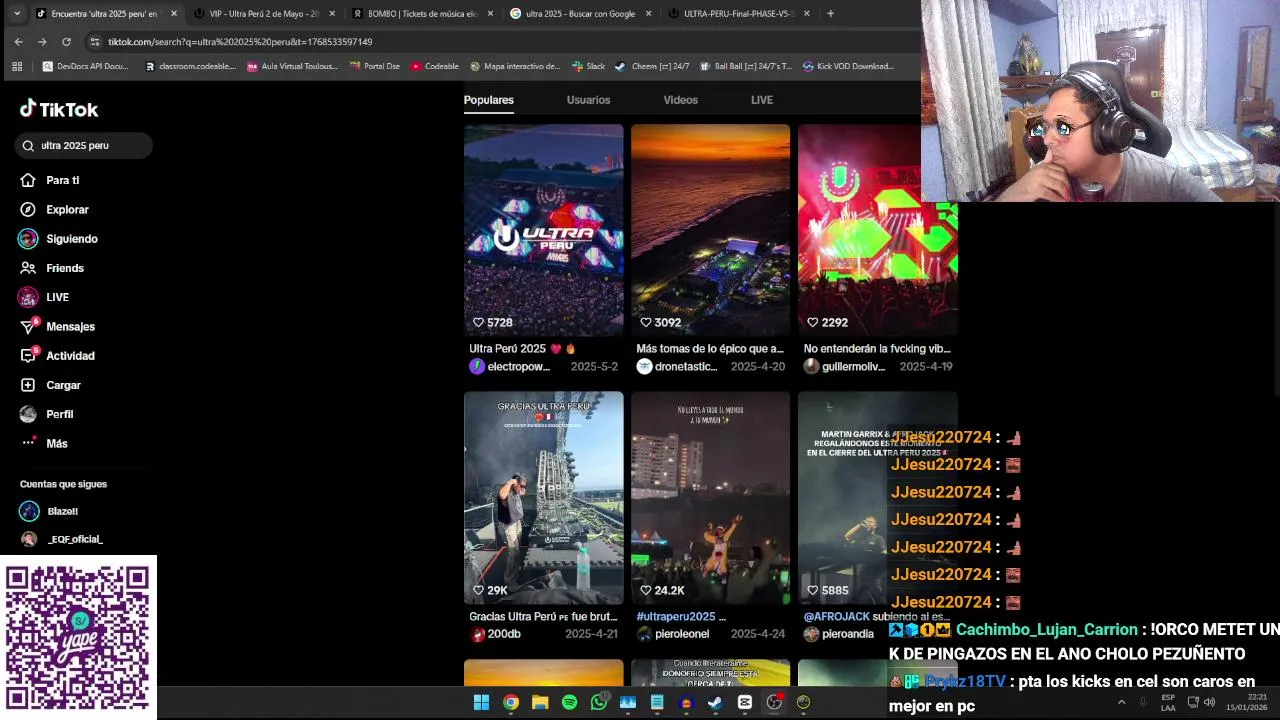This screenshot has width=1280, height=720.
Task: Open guillermoliv... user profile link
Action: point(845,367)
